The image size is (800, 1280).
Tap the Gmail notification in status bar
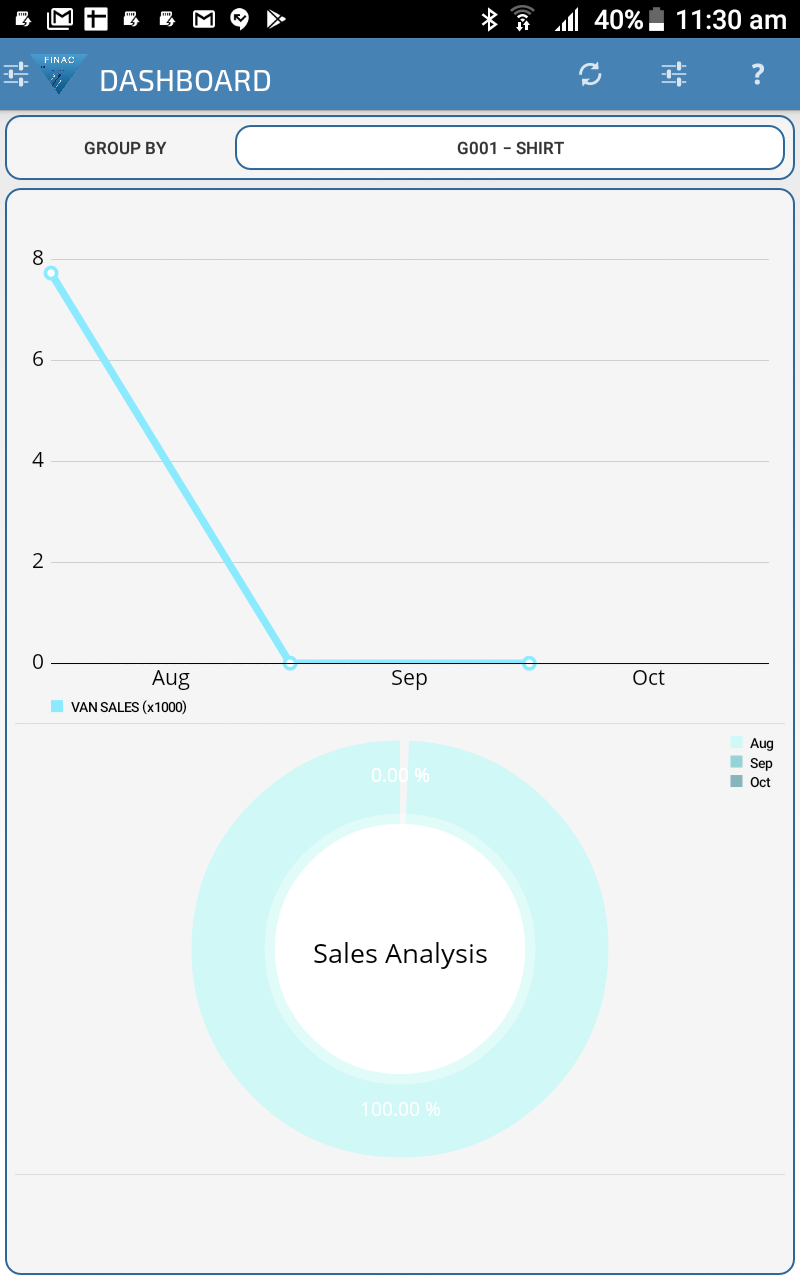pyautogui.click(x=61, y=18)
